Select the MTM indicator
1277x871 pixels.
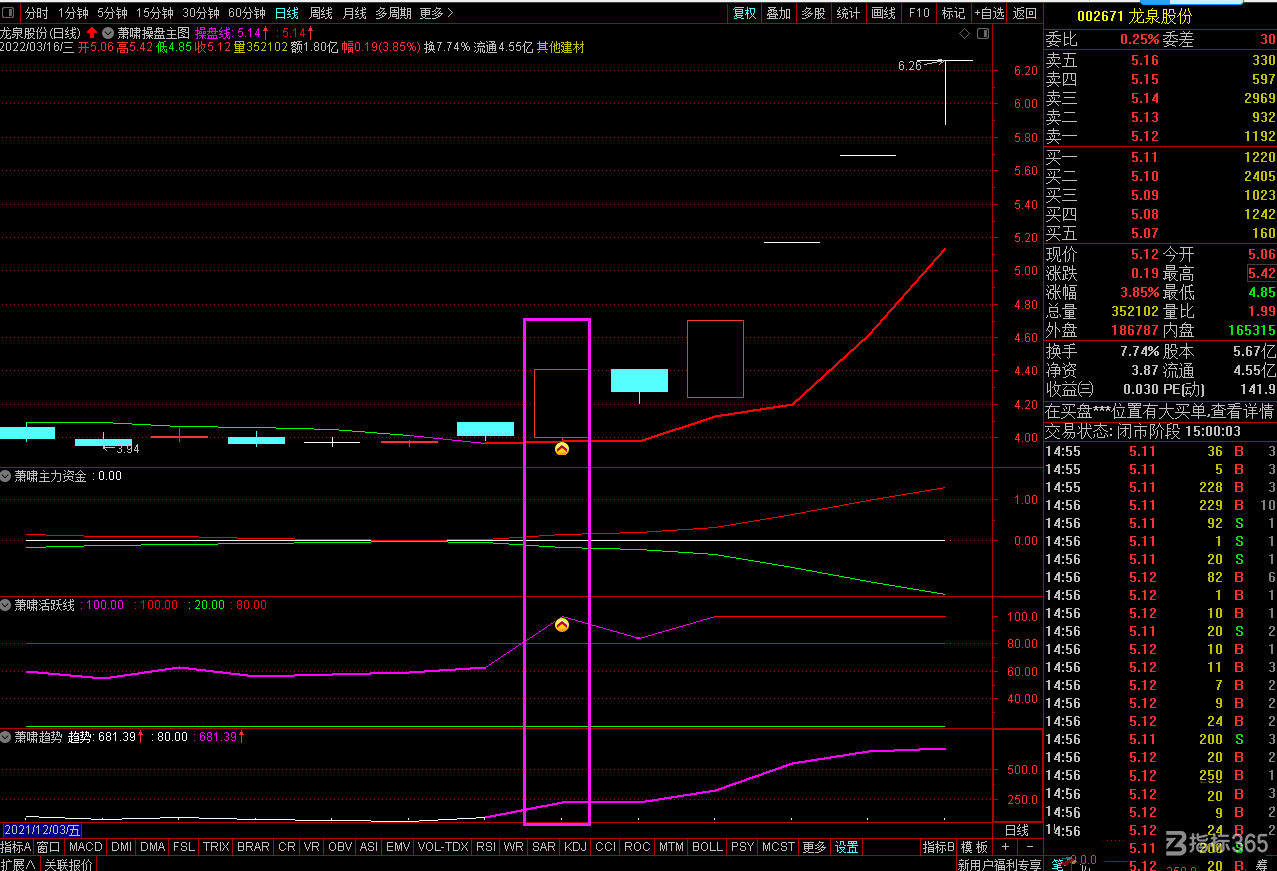[671, 847]
